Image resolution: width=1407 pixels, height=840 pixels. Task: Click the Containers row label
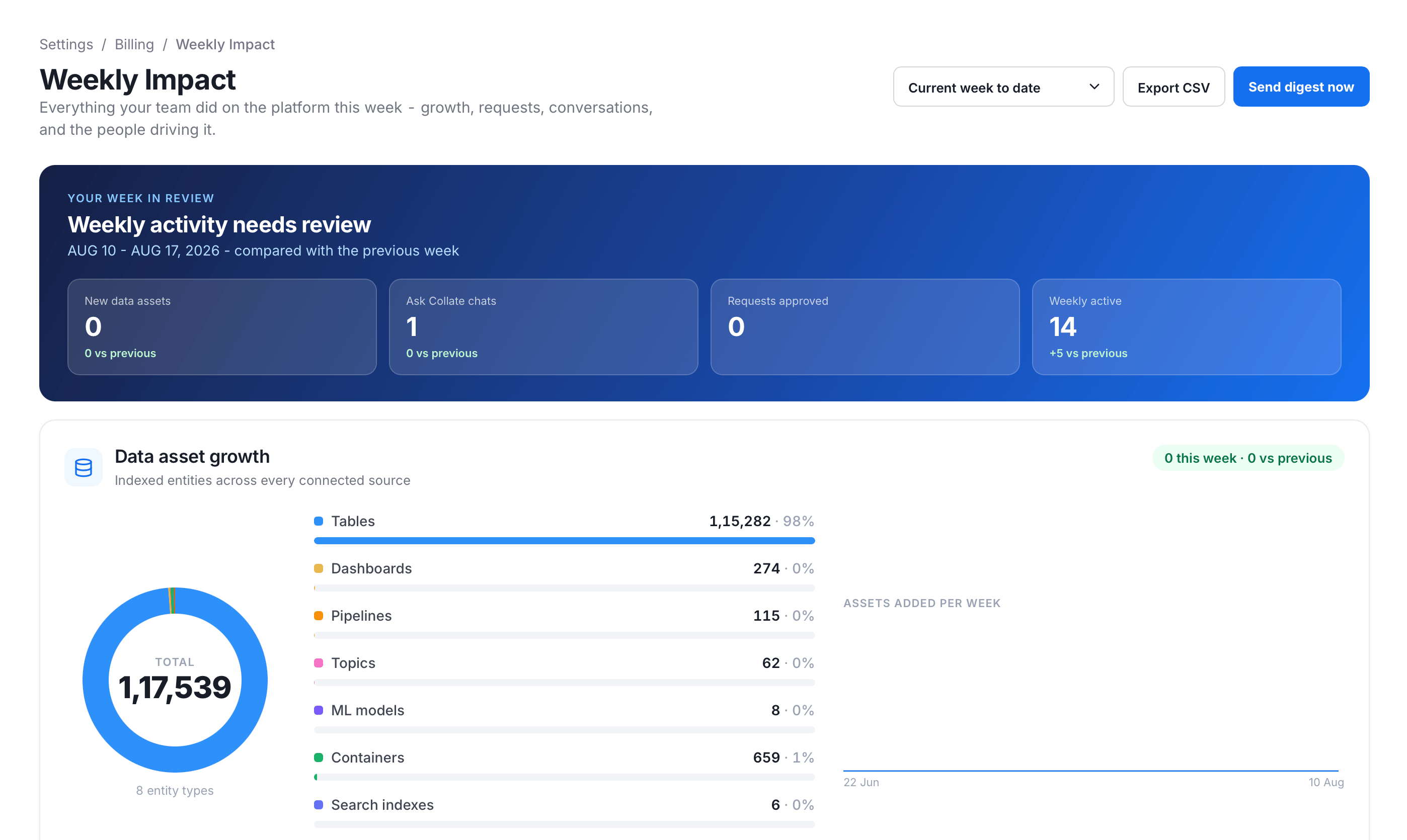coord(367,758)
